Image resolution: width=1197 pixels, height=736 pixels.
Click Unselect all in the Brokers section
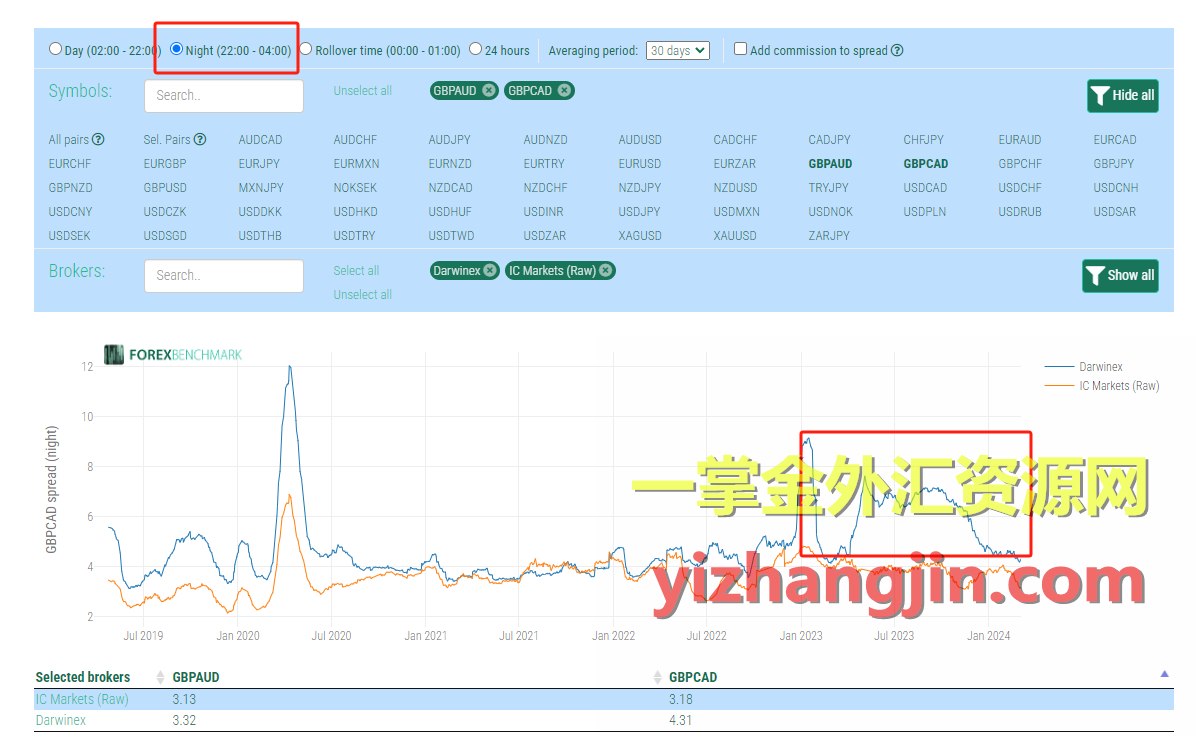point(363,295)
